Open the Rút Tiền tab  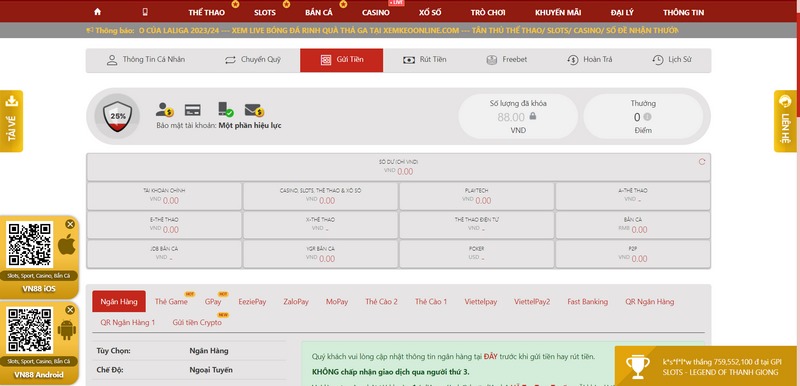(424, 60)
